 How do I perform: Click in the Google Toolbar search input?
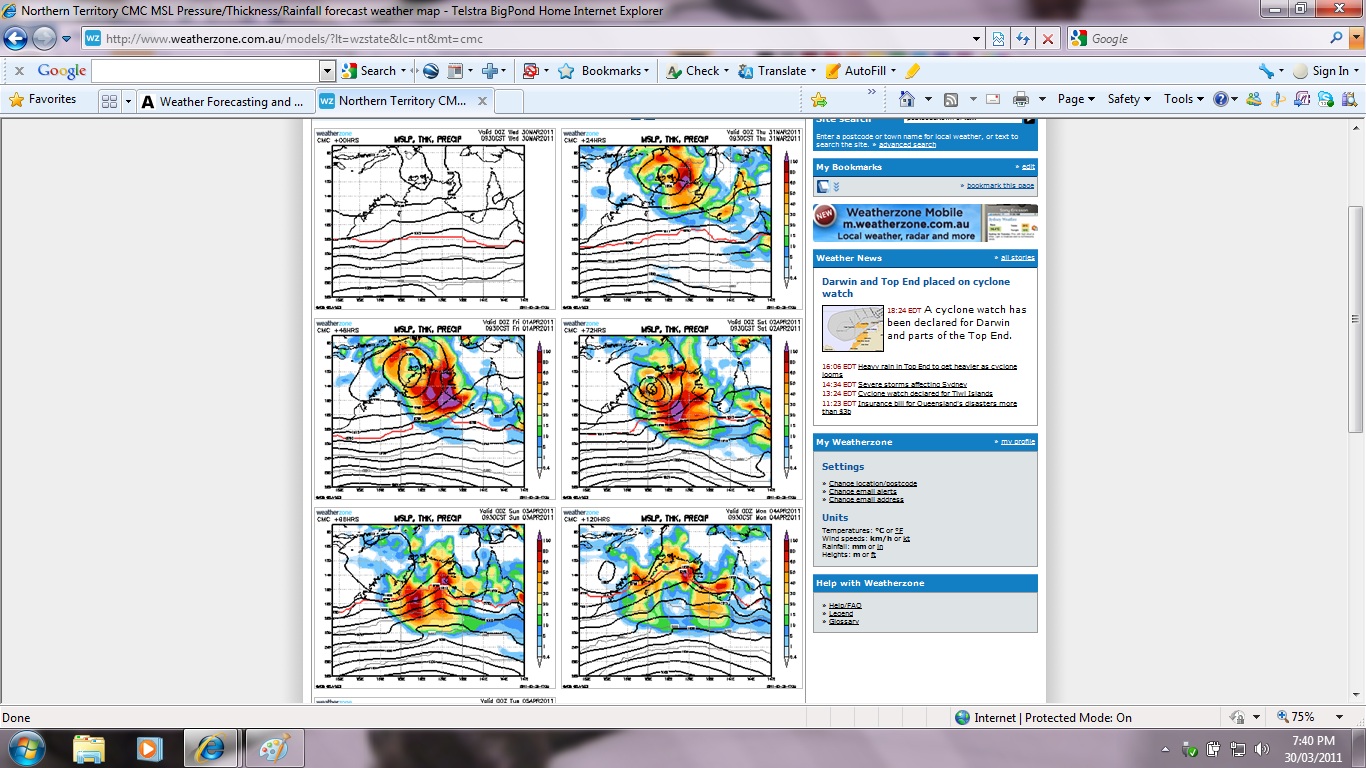205,71
